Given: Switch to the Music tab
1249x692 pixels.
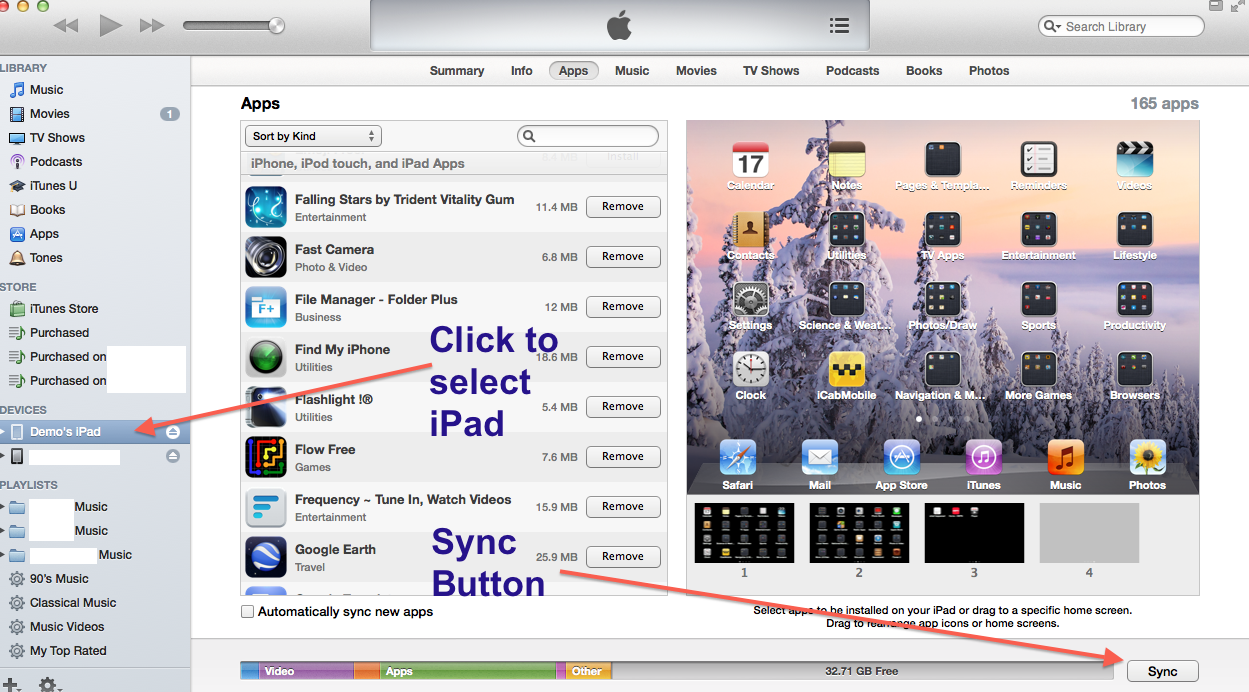Looking at the screenshot, I should pyautogui.click(x=632, y=71).
